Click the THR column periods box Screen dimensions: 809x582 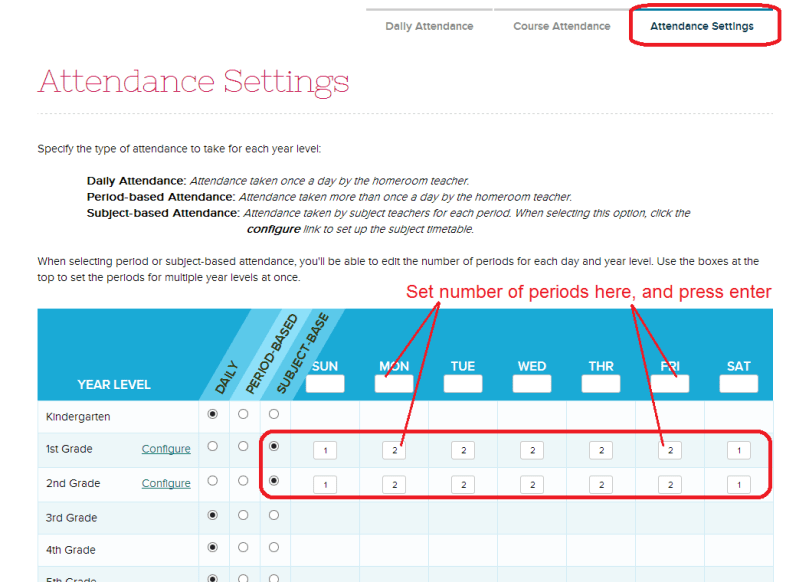600,382
